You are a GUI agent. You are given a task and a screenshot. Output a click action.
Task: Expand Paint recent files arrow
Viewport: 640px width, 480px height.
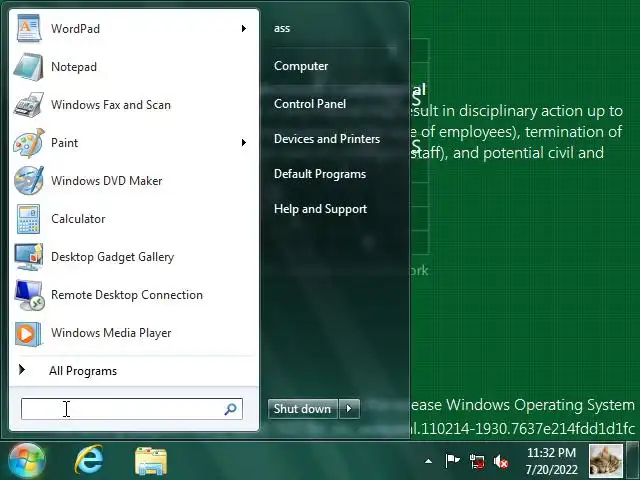[244, 142]
